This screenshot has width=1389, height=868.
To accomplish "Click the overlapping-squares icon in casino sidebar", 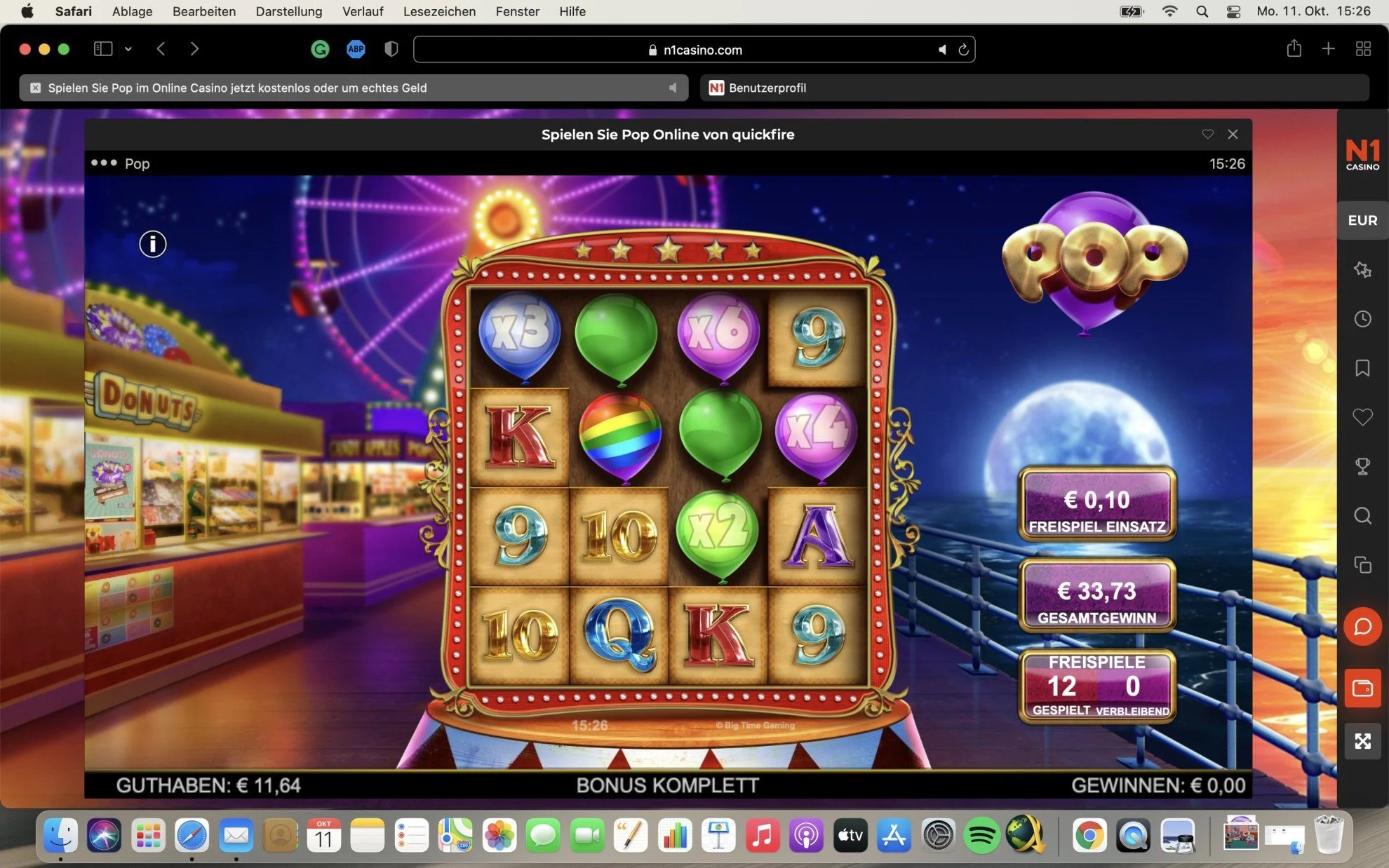I will (1362, 564).
